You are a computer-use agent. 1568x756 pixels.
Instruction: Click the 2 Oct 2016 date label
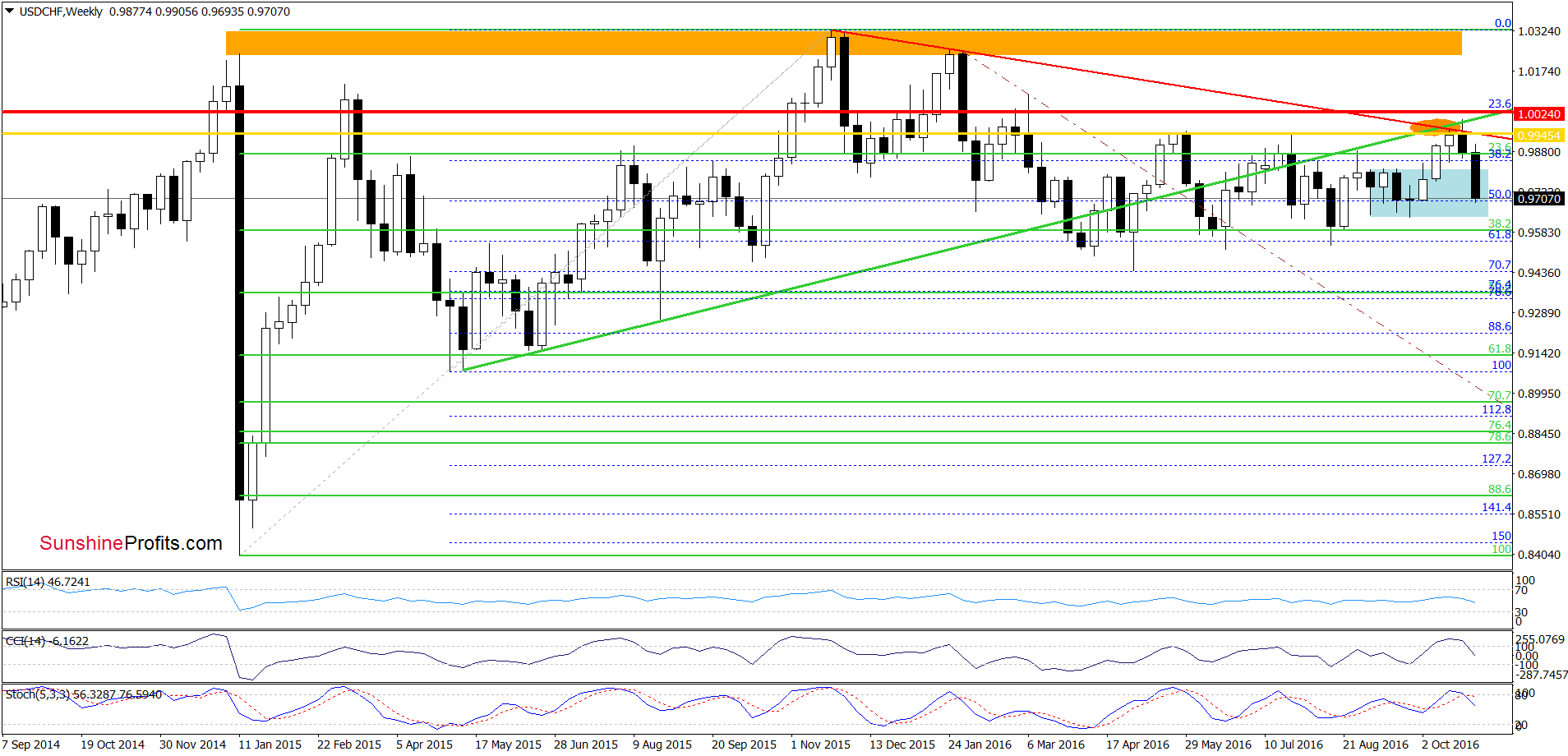(1450, 744)
